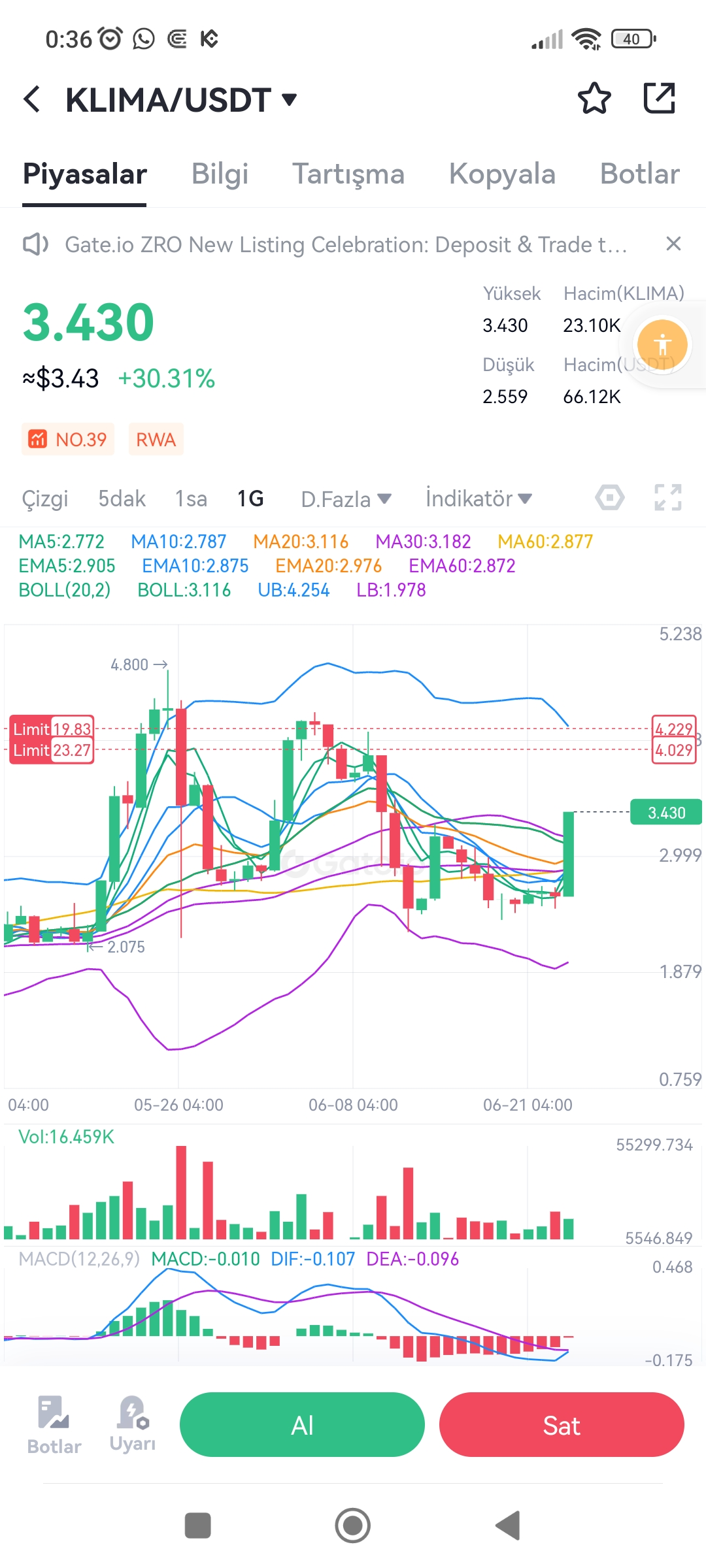Go back with the left arrow icon

[x=32, y=99]
